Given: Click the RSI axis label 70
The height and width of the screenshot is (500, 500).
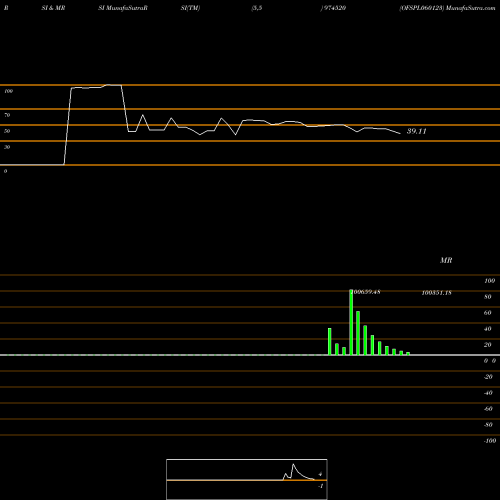Looking at the screenshot, I should point(7,115).
